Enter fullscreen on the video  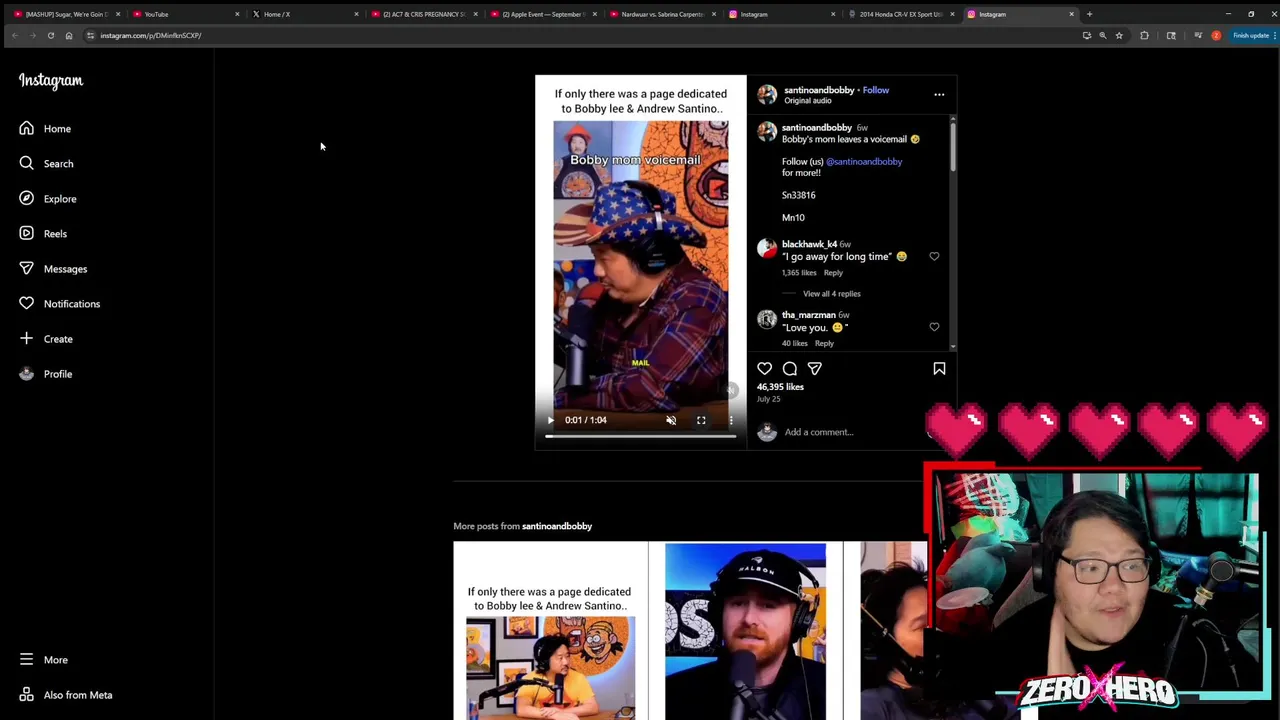coord(701,421)
